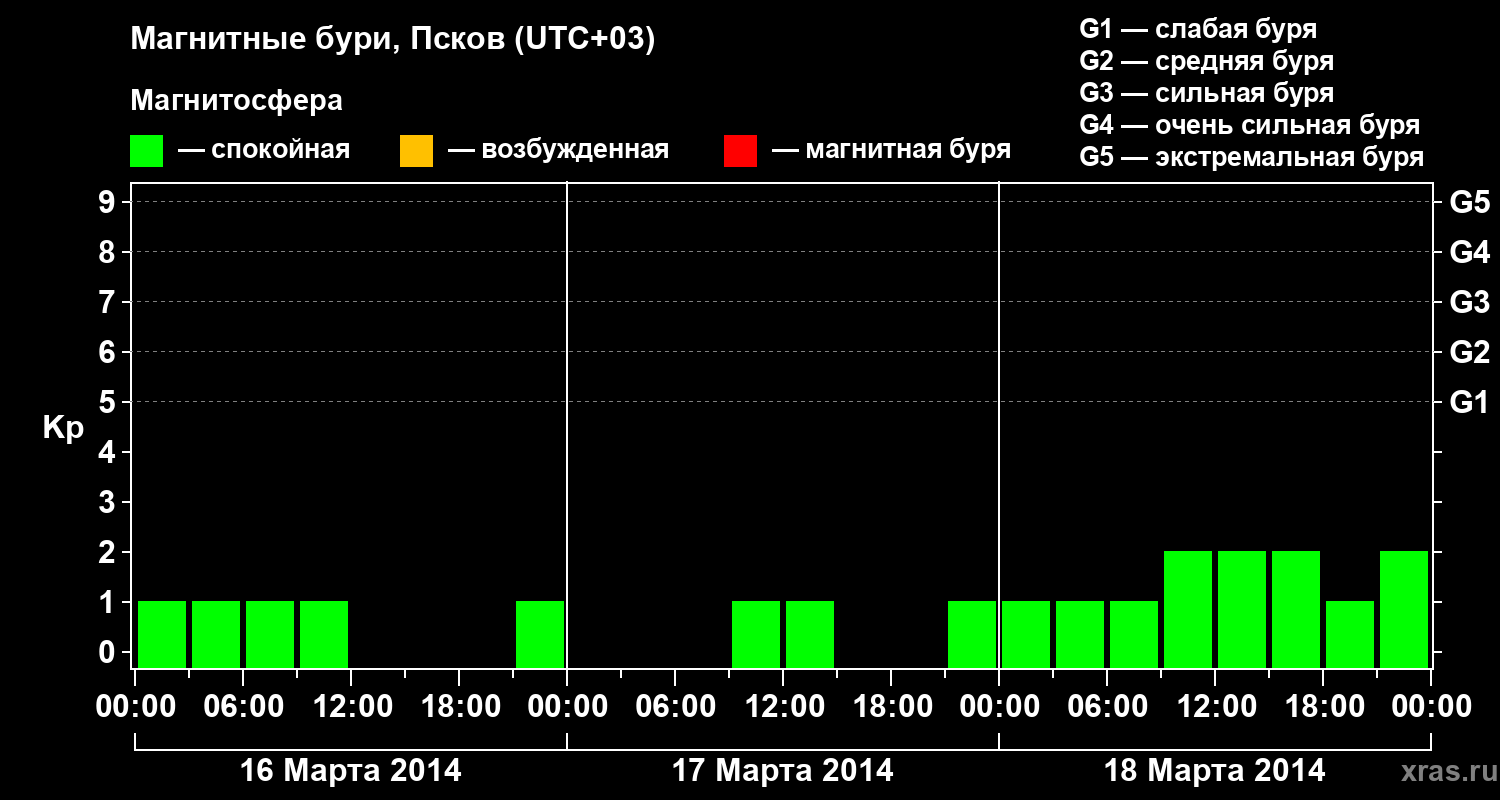Click the '06:00' time label under 17 March
The height and width of the screenshot is (800, 1500).
pyautogui.click(x=675, y=707)
